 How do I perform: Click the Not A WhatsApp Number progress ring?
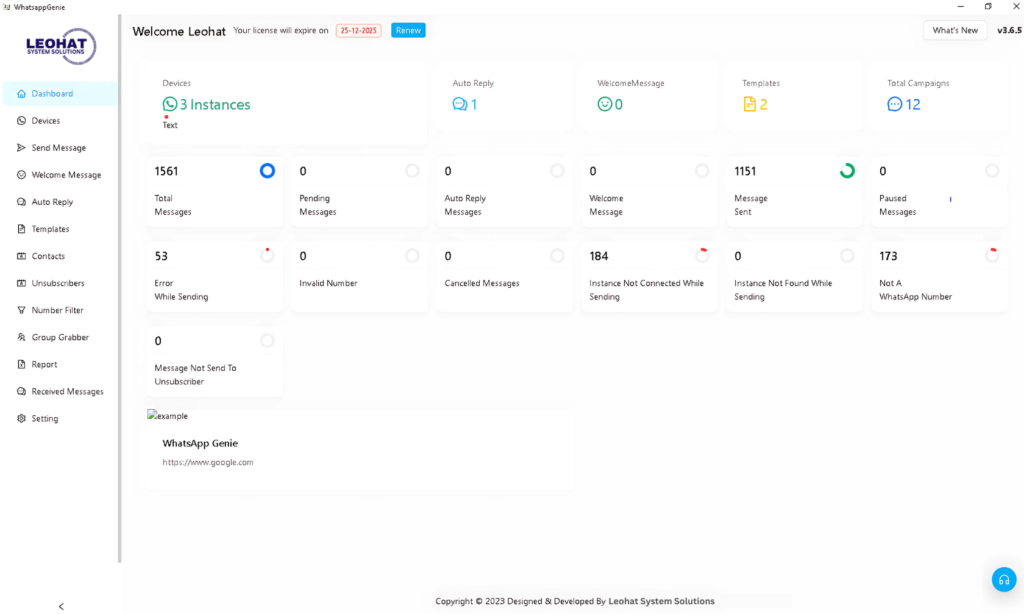tap(992, 255)
